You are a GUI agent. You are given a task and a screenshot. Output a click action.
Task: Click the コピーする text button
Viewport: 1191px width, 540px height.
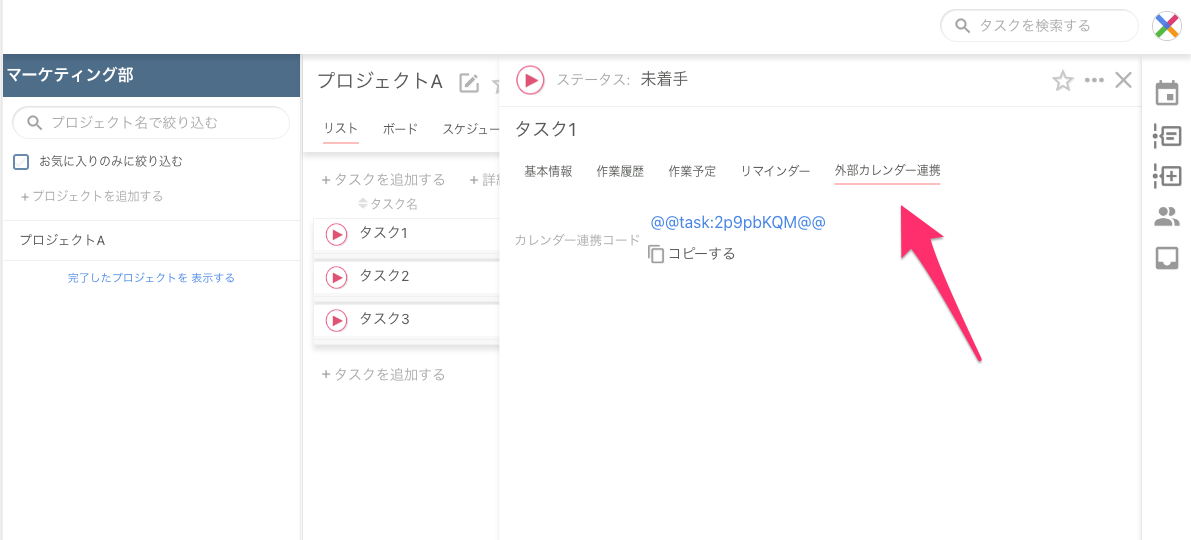click(701, 254)
